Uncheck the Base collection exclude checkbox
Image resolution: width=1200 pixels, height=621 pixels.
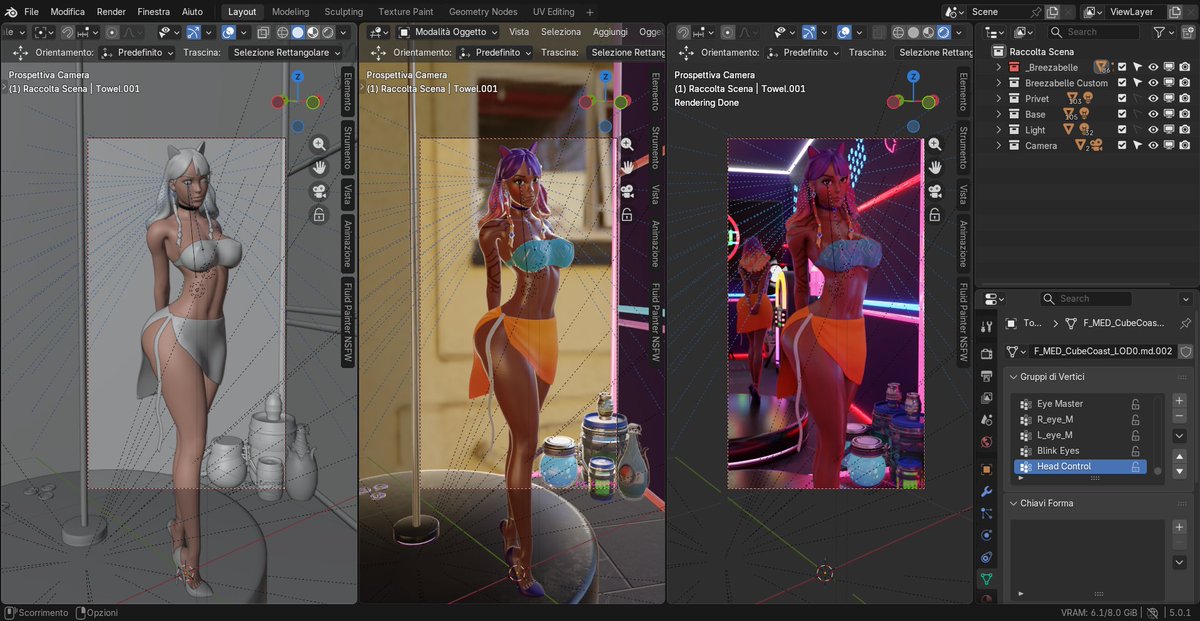coord(1122,114)
